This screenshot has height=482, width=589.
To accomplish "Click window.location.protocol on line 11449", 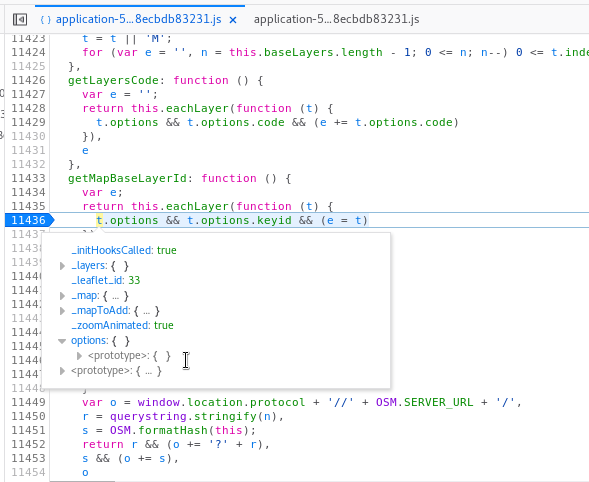I will click(221, 402).
